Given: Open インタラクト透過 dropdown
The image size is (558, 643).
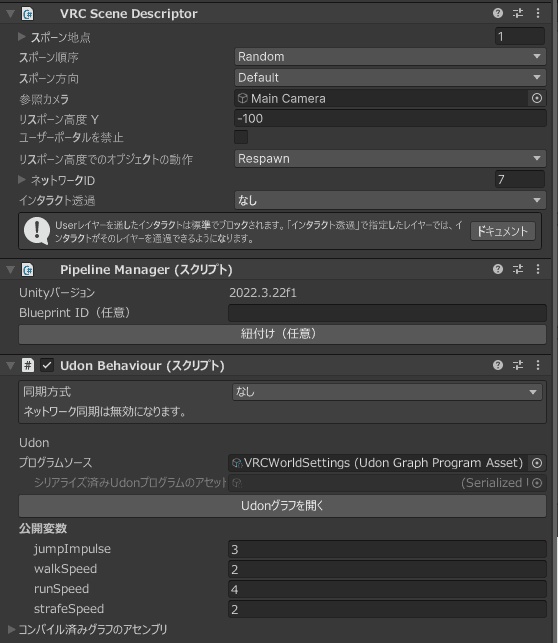Looking at the screenshot, I should point(390,200).
